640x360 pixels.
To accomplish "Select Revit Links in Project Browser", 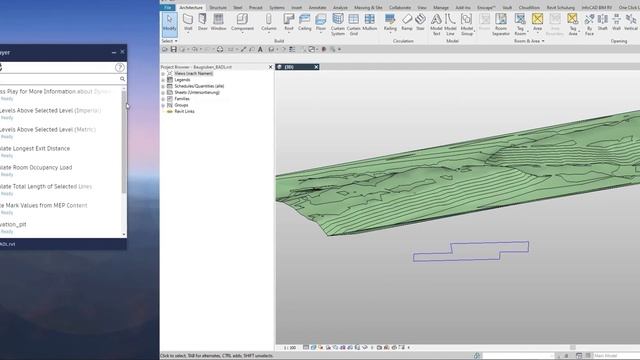I will 184,111.
